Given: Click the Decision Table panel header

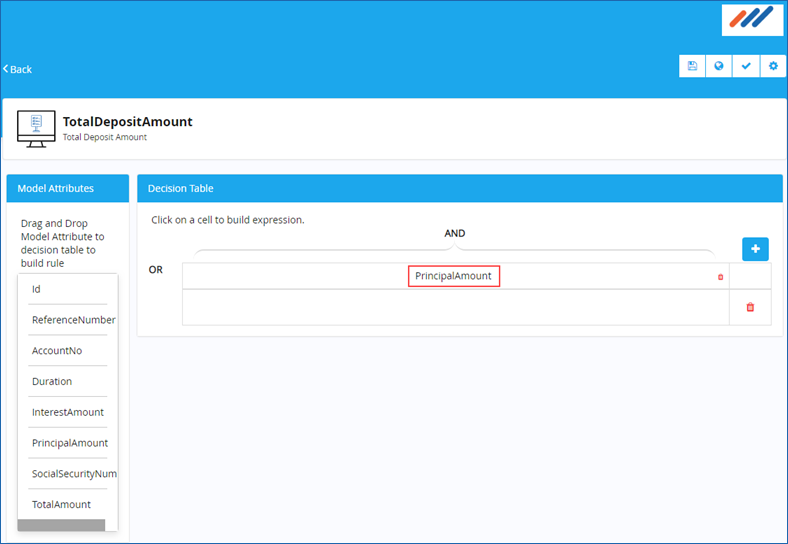Looking at the screenshot, I should (460, 188).
